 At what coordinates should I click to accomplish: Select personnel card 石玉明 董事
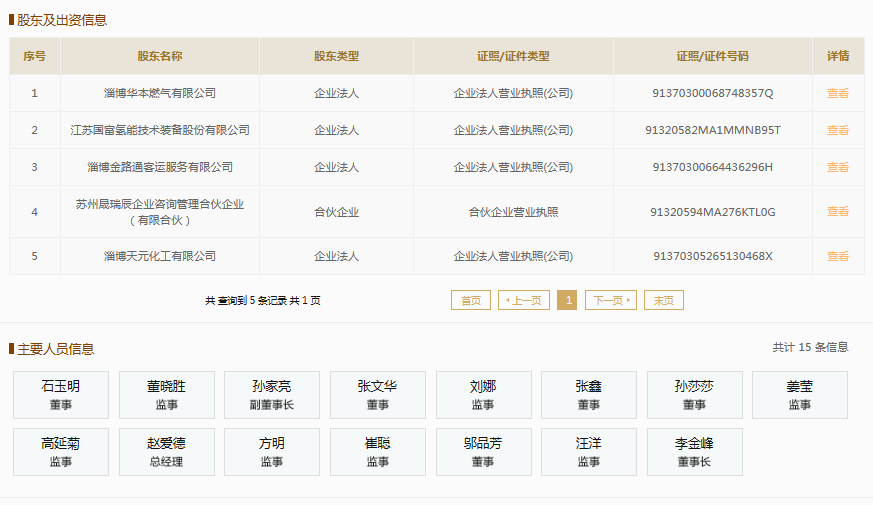tap(61, 395)
